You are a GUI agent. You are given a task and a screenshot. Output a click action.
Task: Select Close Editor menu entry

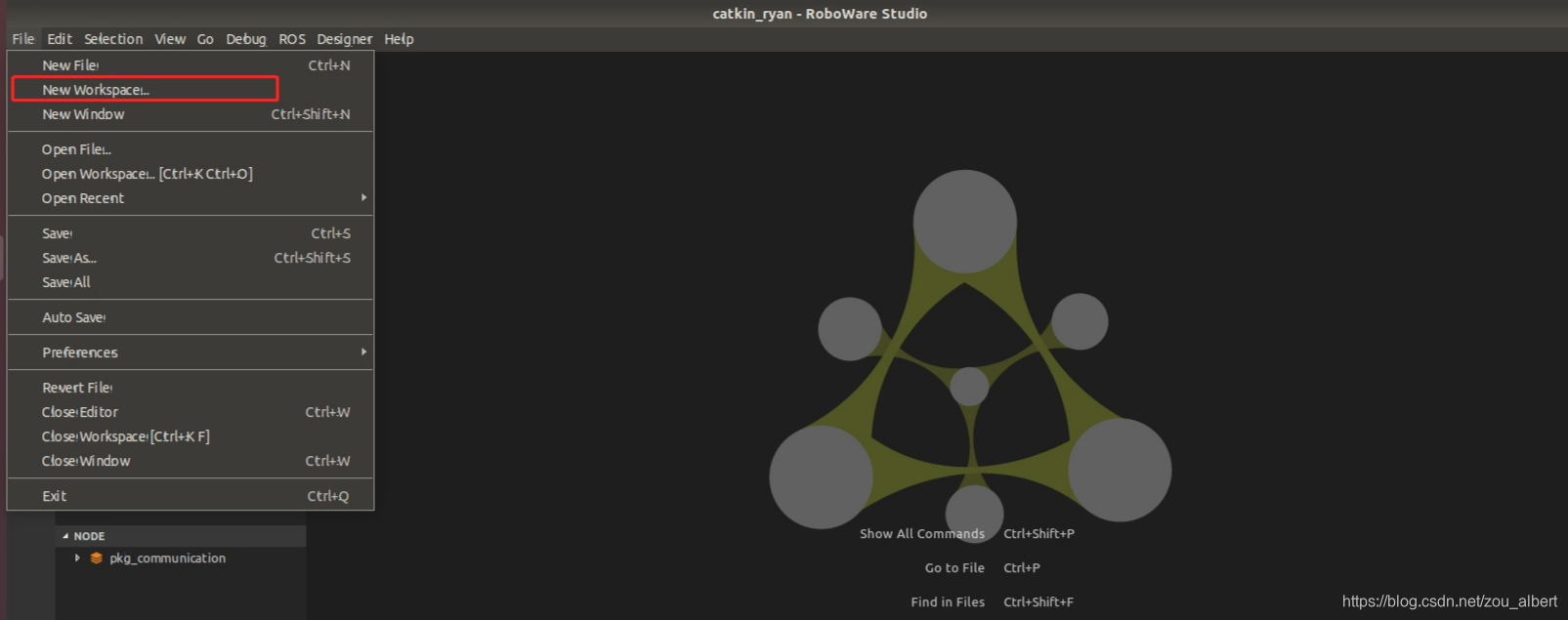[191, 412]
